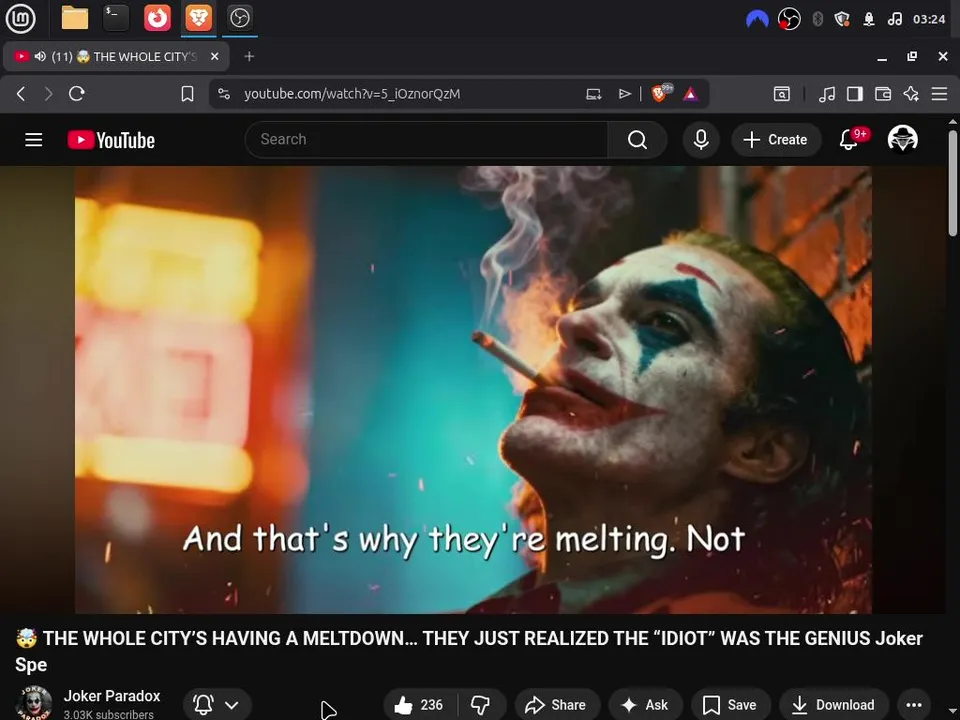960x720 pixels.
Task: Open site settings icon in address bar
Action: pyautogui.click(x=224, y=94)
